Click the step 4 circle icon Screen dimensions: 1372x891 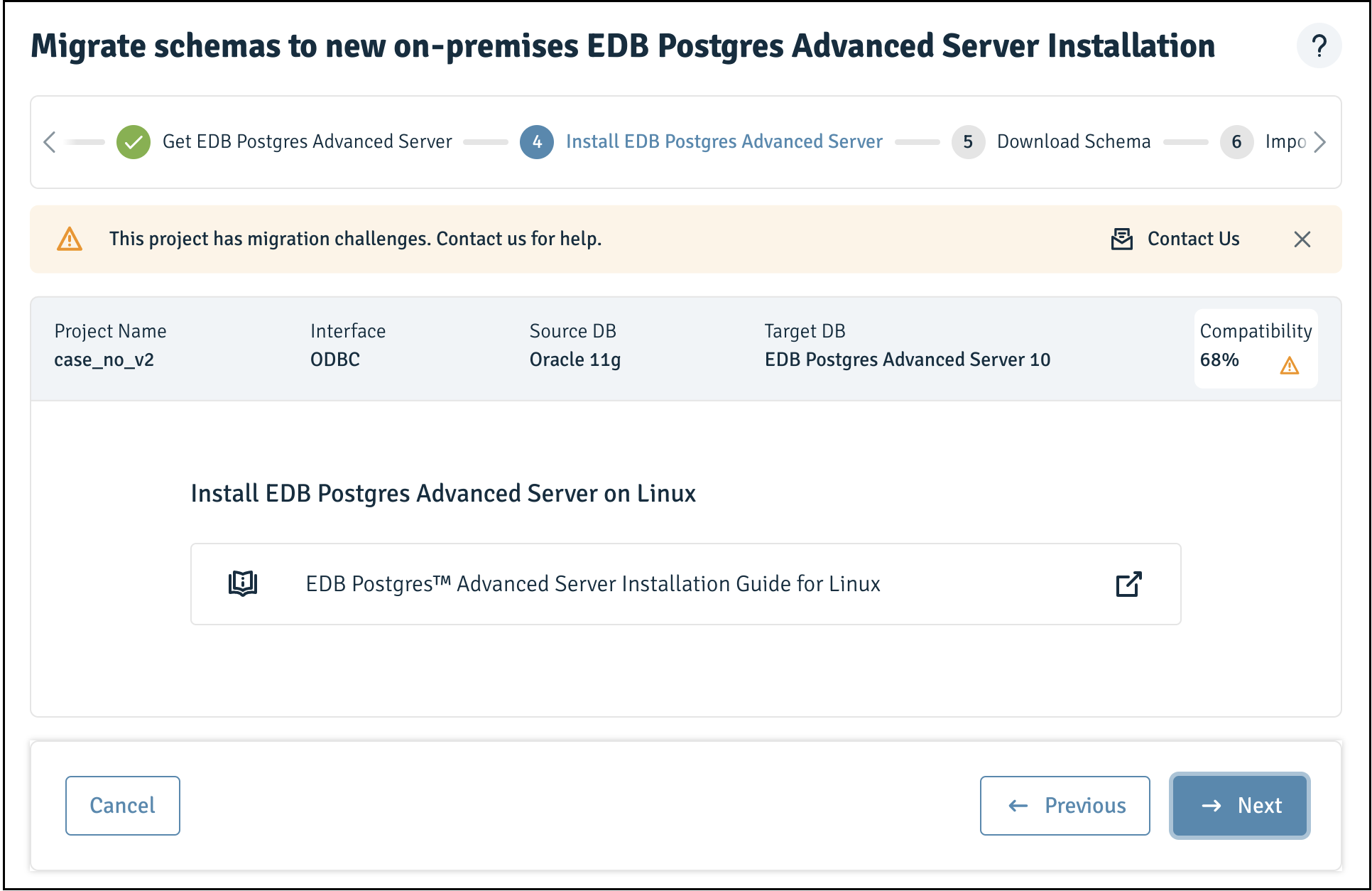tap(537, 142)
